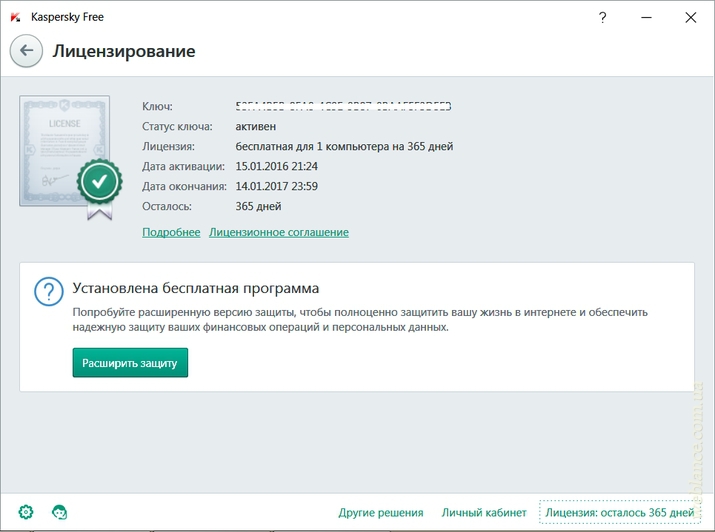
Task: Open the 'Лицензионное соглашение' link
Action: click(x=279, y=232)
